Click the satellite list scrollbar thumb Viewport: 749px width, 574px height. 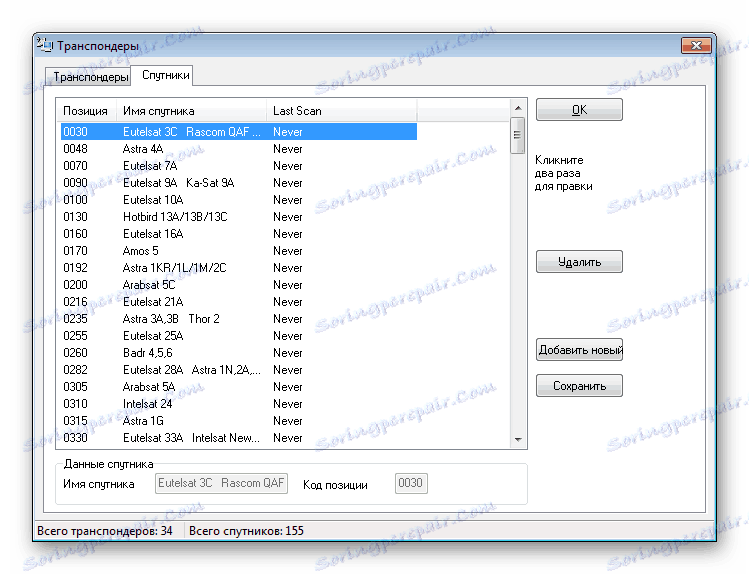pyautogui.click(x=518, y=135)
